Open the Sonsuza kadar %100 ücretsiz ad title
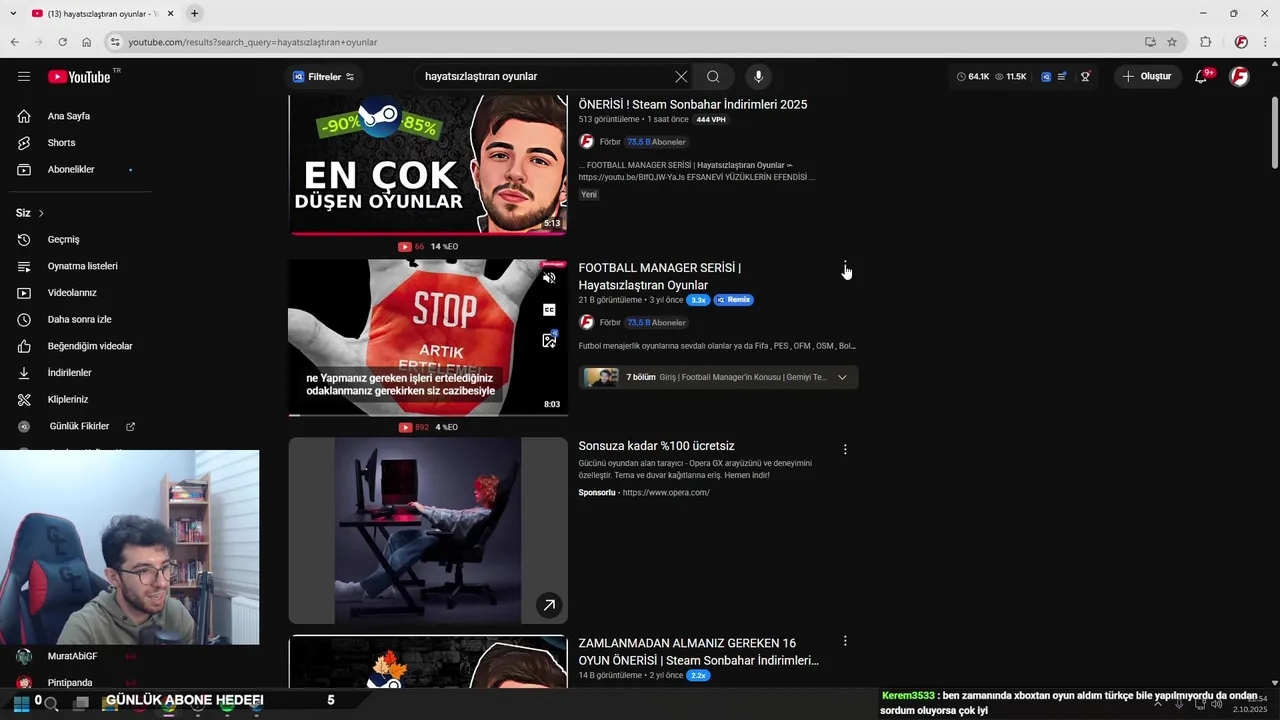Viewport: 1280px width, 720px height. click(656, 446)
